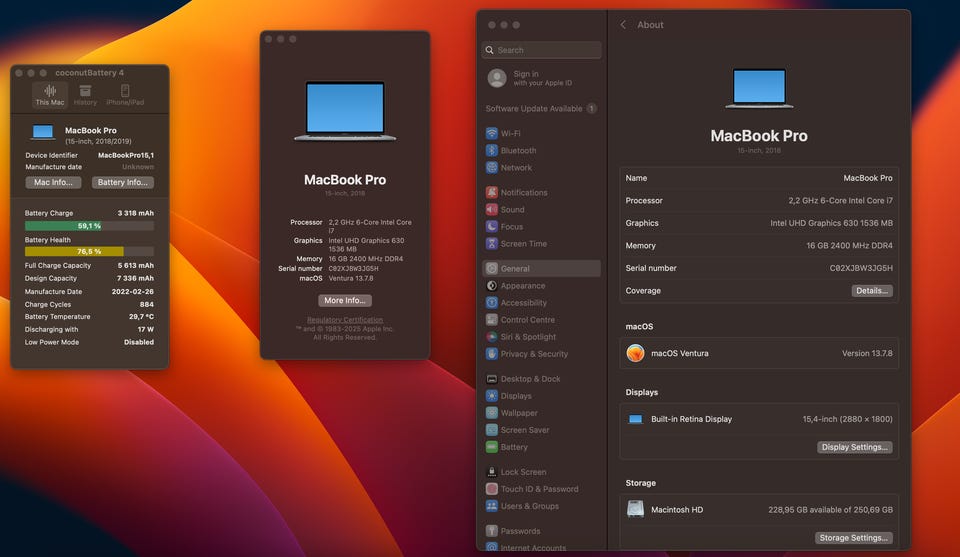Go back using the About chevron
The height and width of the screenshot is (557, 960).
623,25
